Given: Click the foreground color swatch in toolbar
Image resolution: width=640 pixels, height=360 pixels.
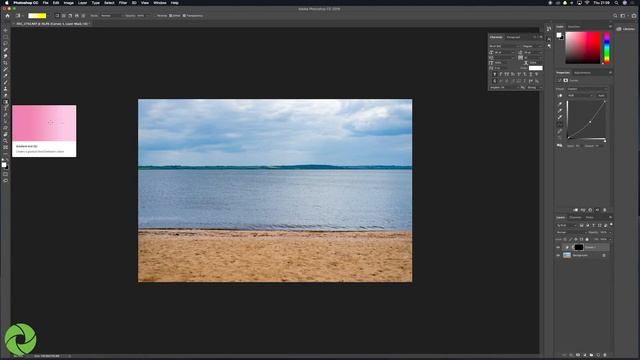Looking at the screenshot, I should point(4,164).
